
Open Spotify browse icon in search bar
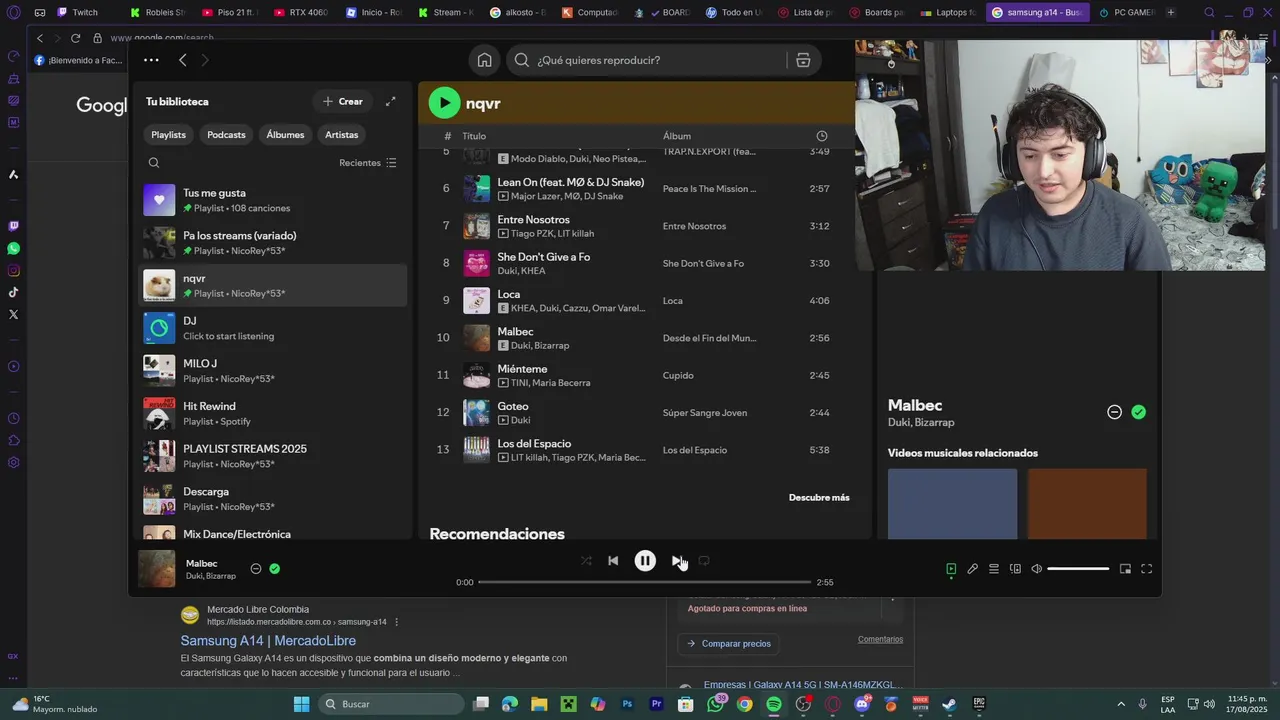(x=803, y=60)
